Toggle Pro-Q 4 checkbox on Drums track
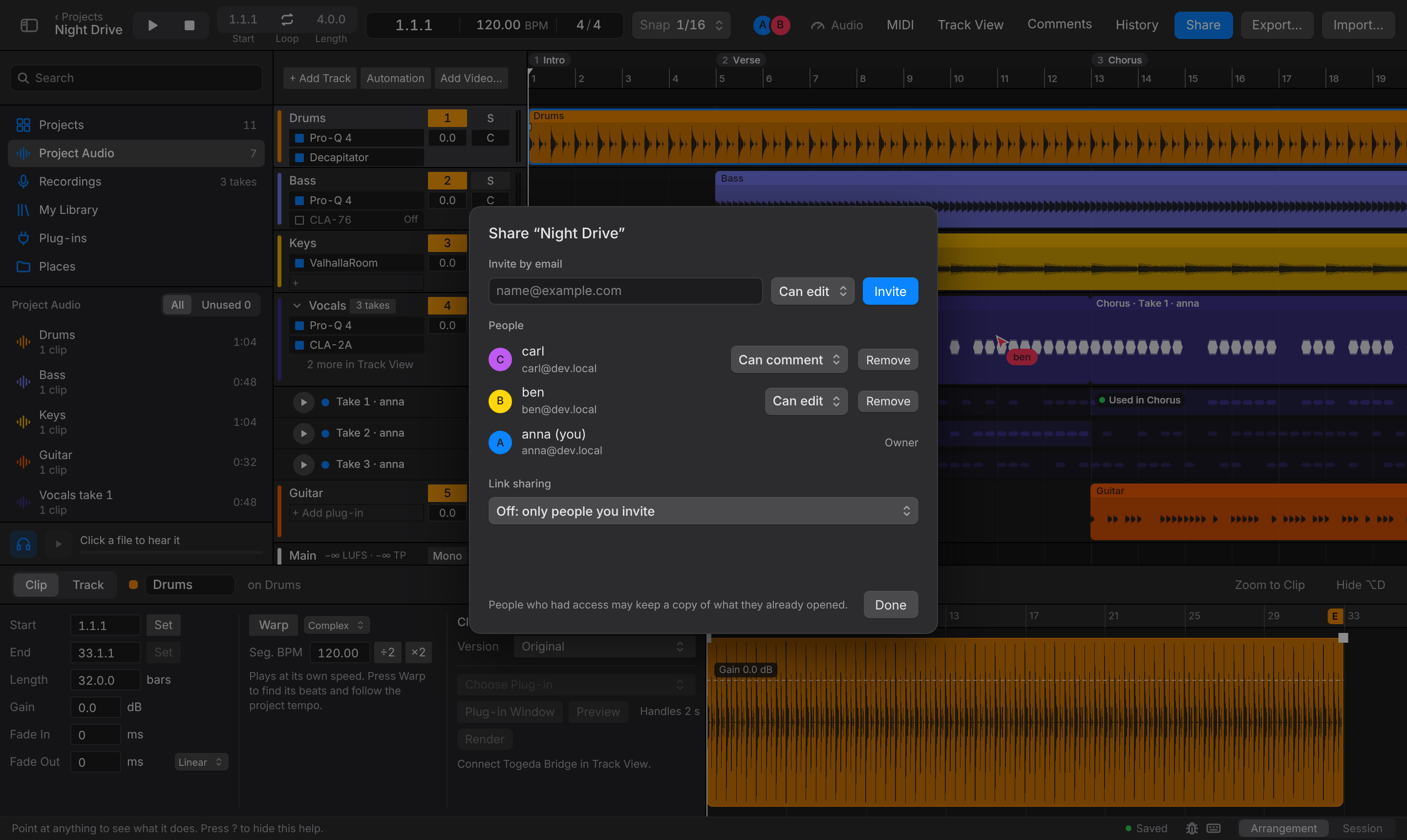Image resolution: width=1407 pixels, height=840 pixels. 299,138
